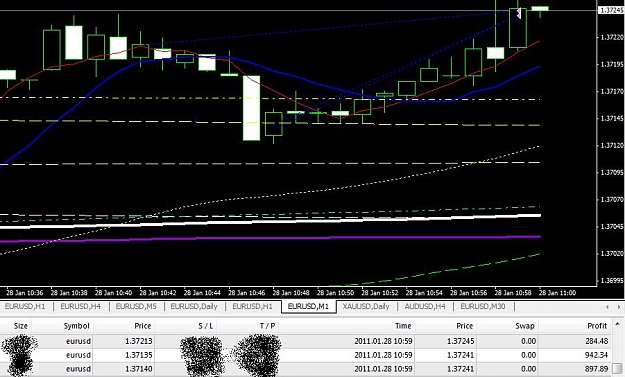This screenshot has width=625, height=377.
Task: Click the 28 Jan 10:54 time axis label
Action: tap(424, 293)
